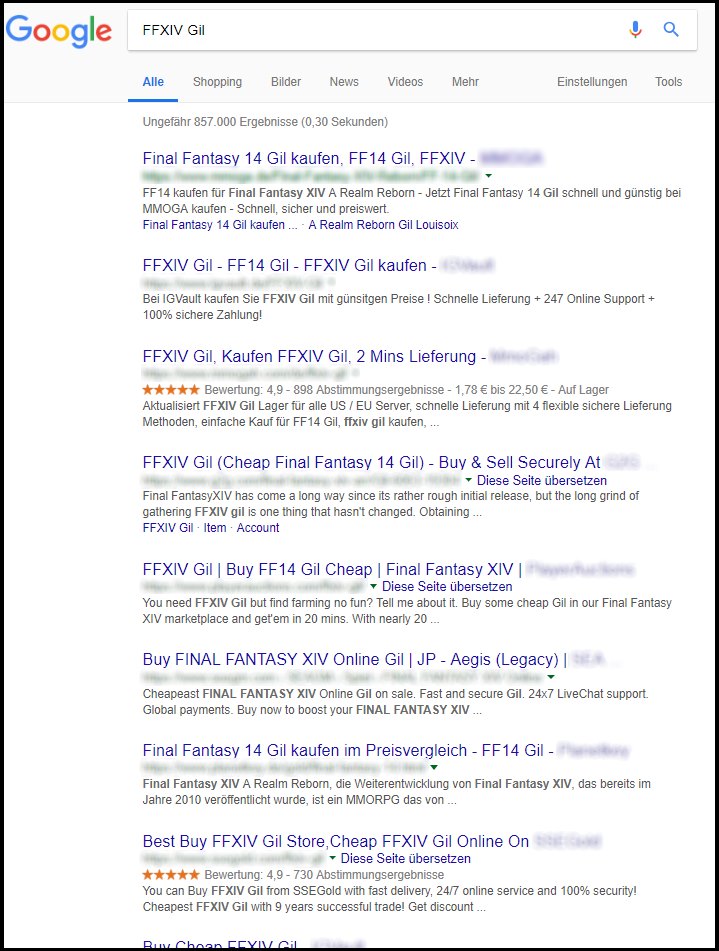Start voice search with the microphone icon
Screen dimensions: 719x951
(x=635, y=29)
